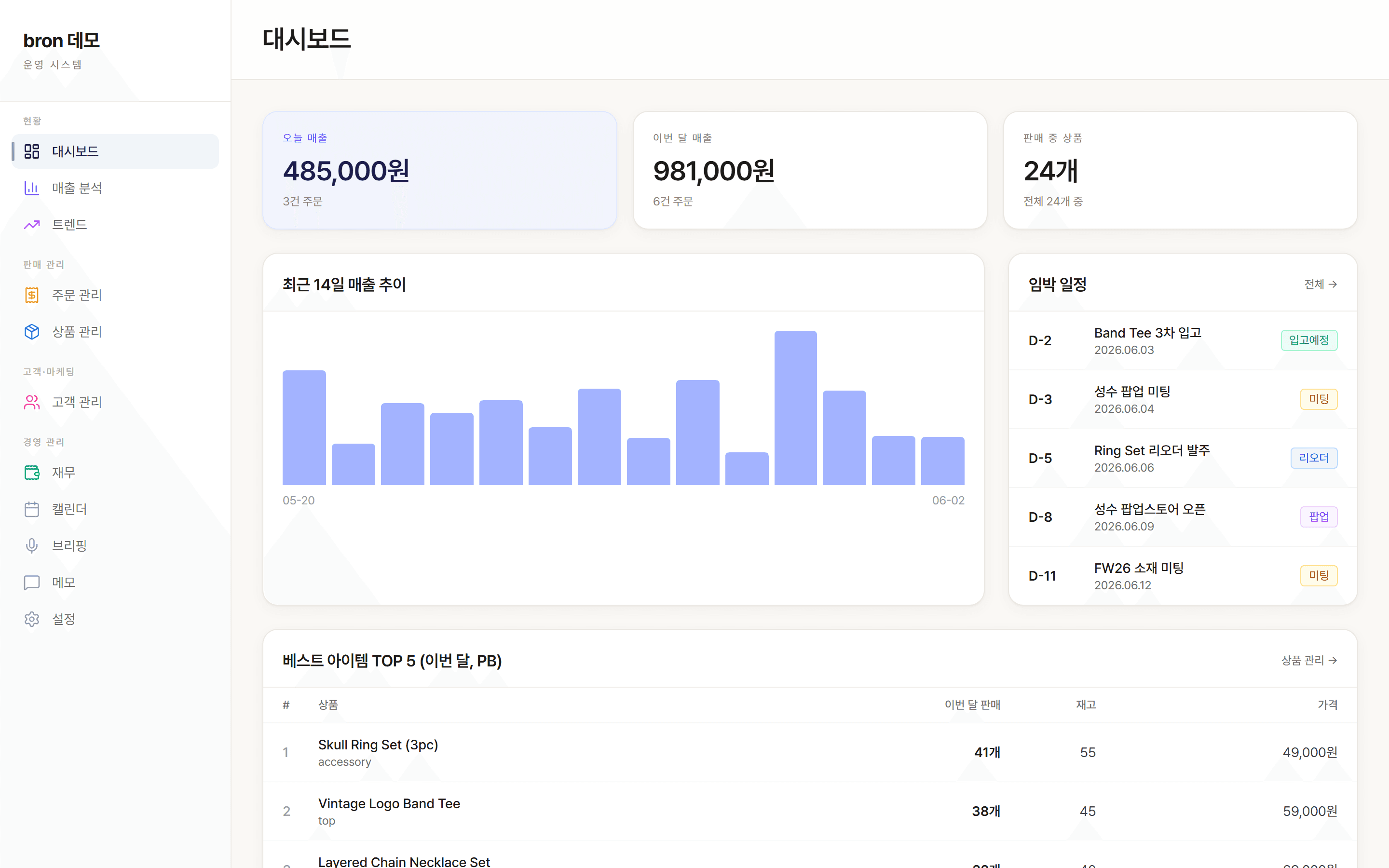Screen dimensions: 1389x868
Task: Navigate to 주문 관리
Action: [x=115, y=295]
